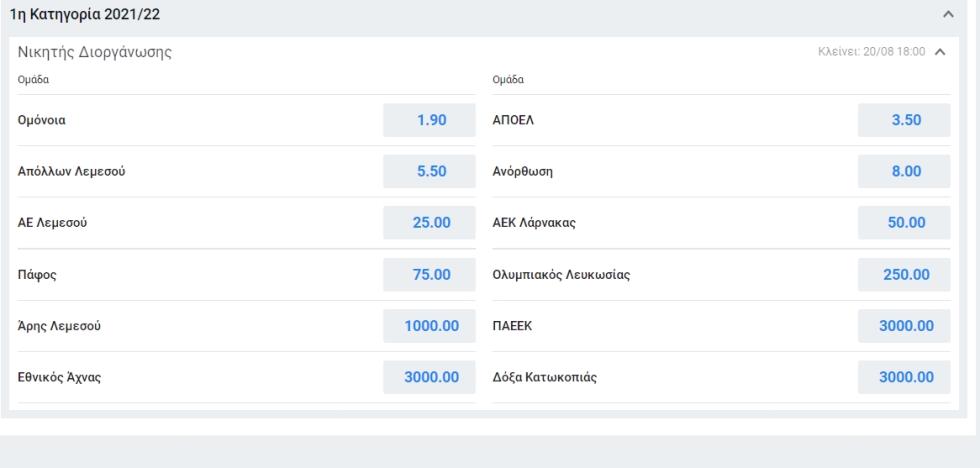Image resolution: width=980 pixels, height=468 pixels.
Task: Click the Ολυμπιακός Λευκωσίας team name
Action: pos(561,275)
